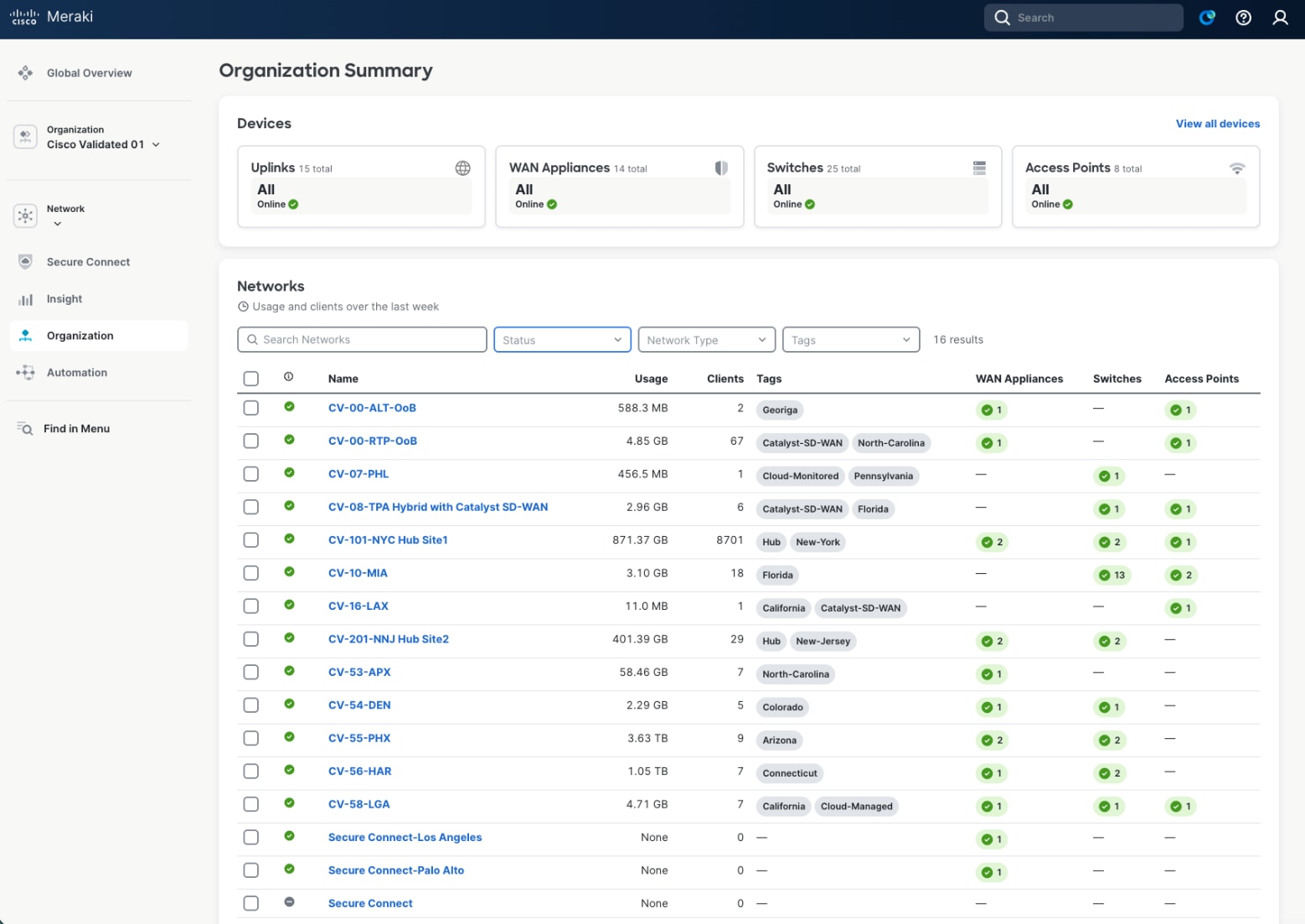Click the Georiga tag on CV-00-ALT-OoB
The height and width of the screenshot is (924, 1305).
click(780, 410)
